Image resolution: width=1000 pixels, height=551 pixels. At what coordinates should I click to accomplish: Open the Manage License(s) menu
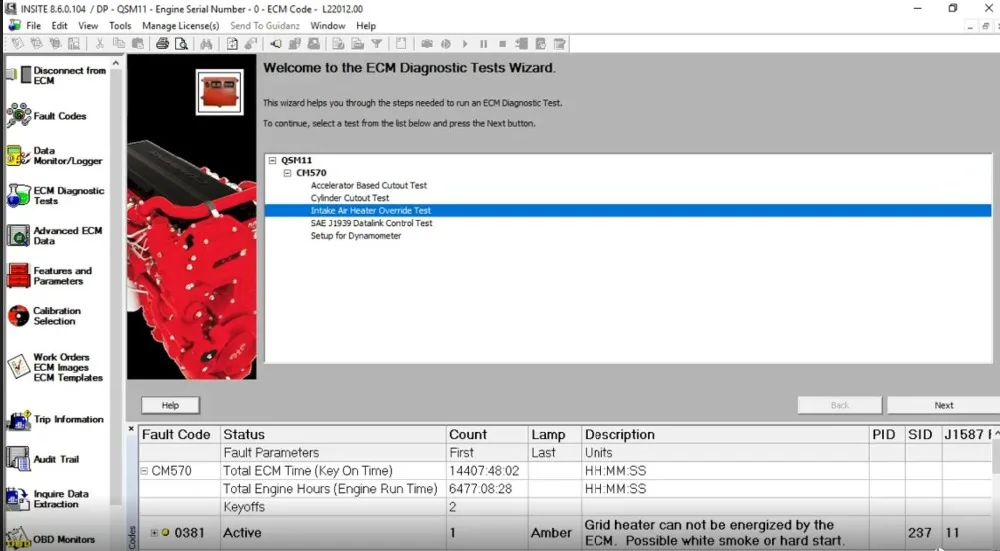tap(180, 26)
